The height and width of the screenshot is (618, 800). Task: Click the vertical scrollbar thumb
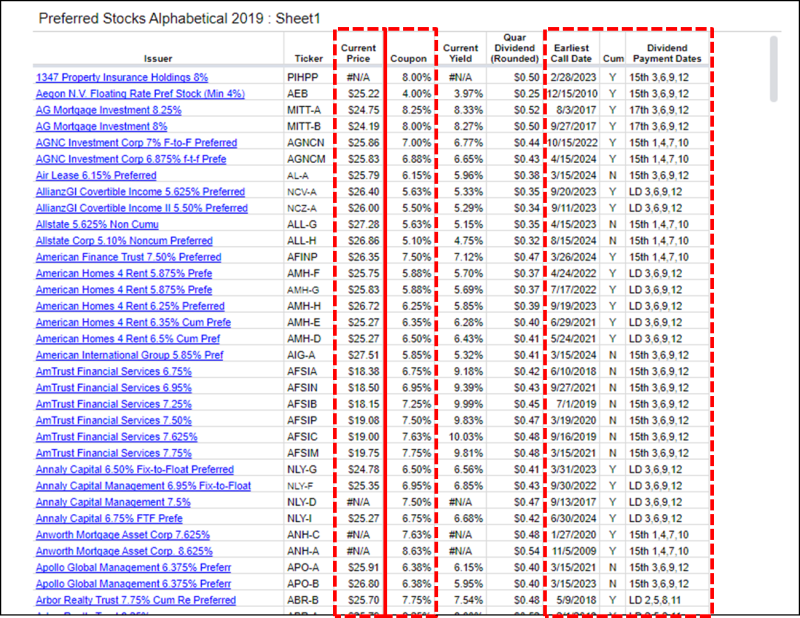pyautogui.click(x=774, y=68)
